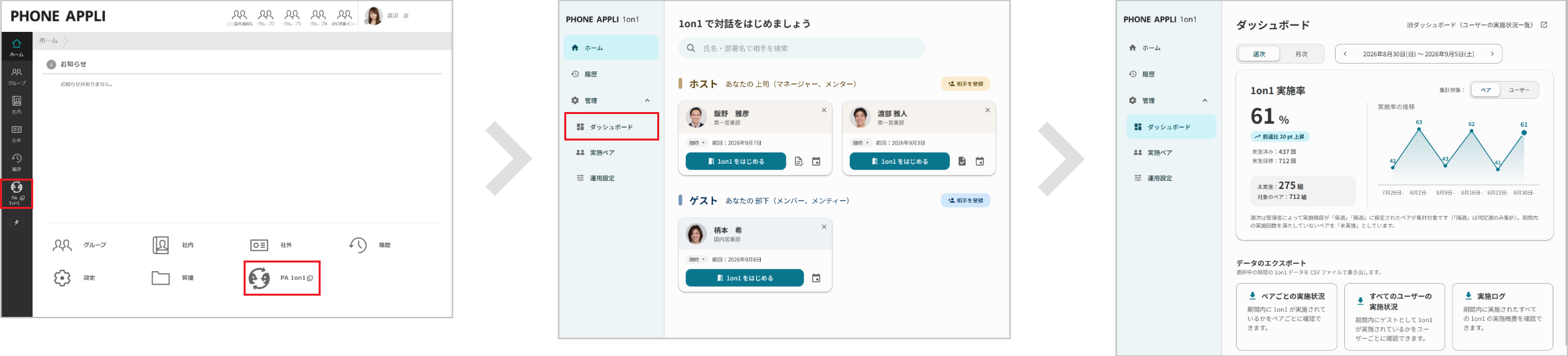Remove the 柄本 希 card with its X
The image size is (1568, 356).
click(x=824, y=227)
